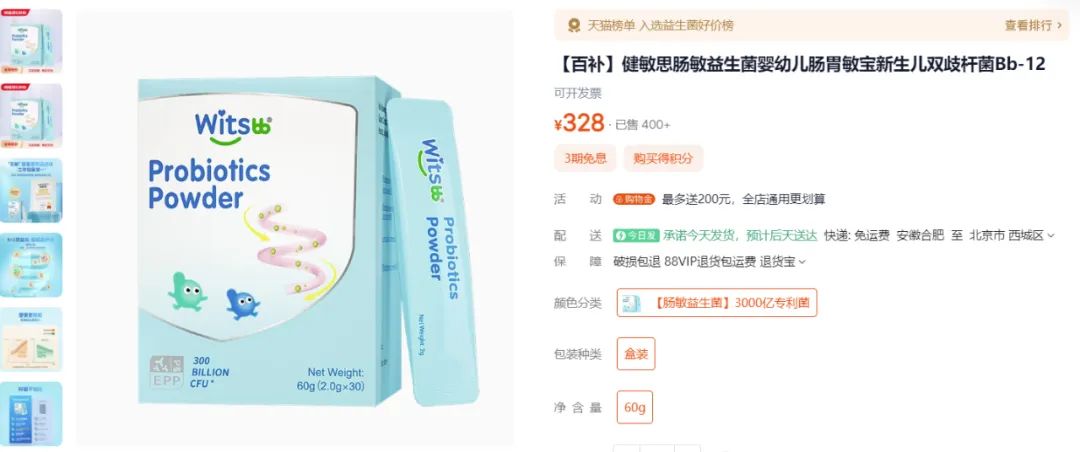Choose the 盒装 packaging option
The width and height of the screenshot is (1080, 452).
coord(636,353)
